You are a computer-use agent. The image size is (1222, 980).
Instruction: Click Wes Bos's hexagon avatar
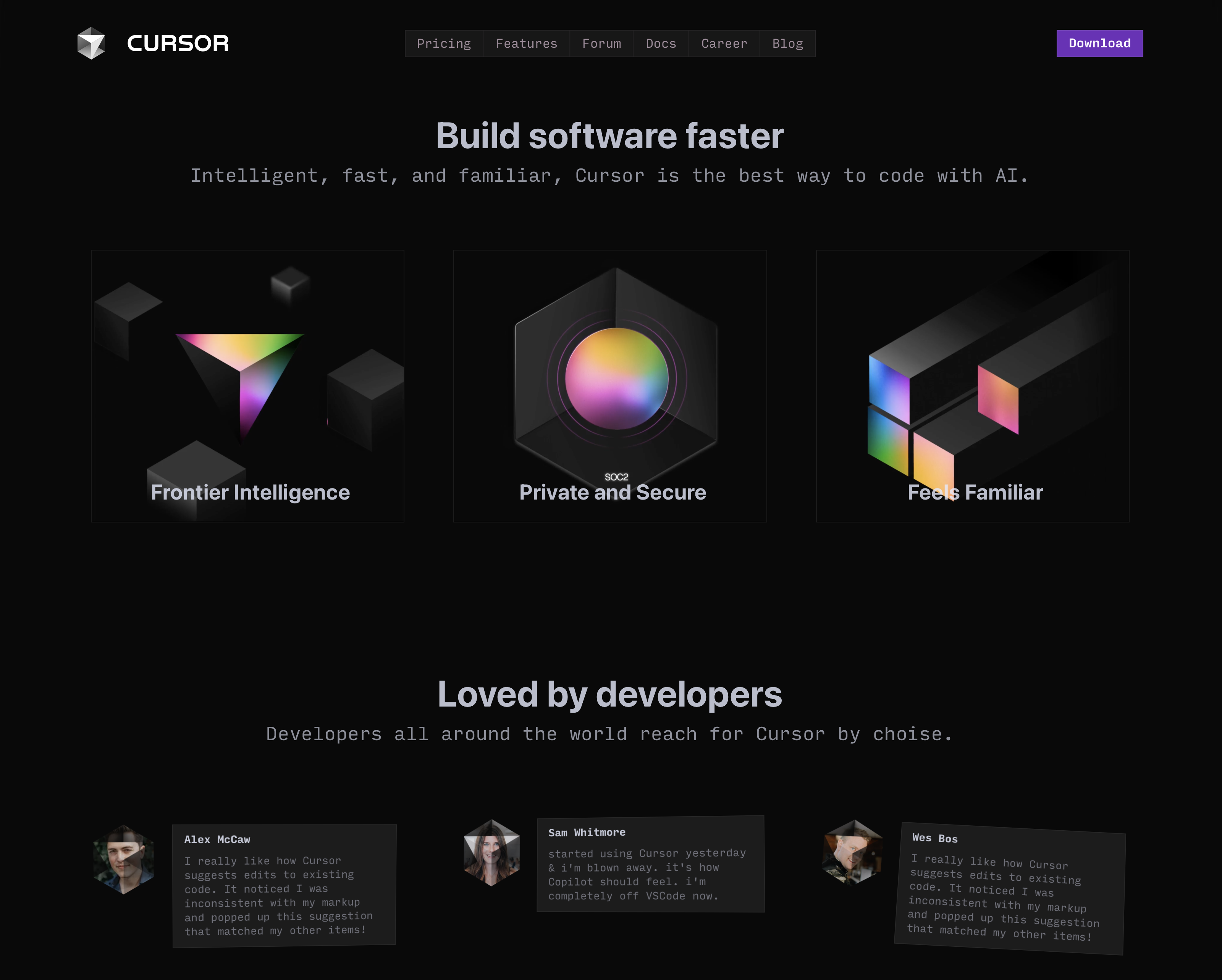tap(853, 852)
